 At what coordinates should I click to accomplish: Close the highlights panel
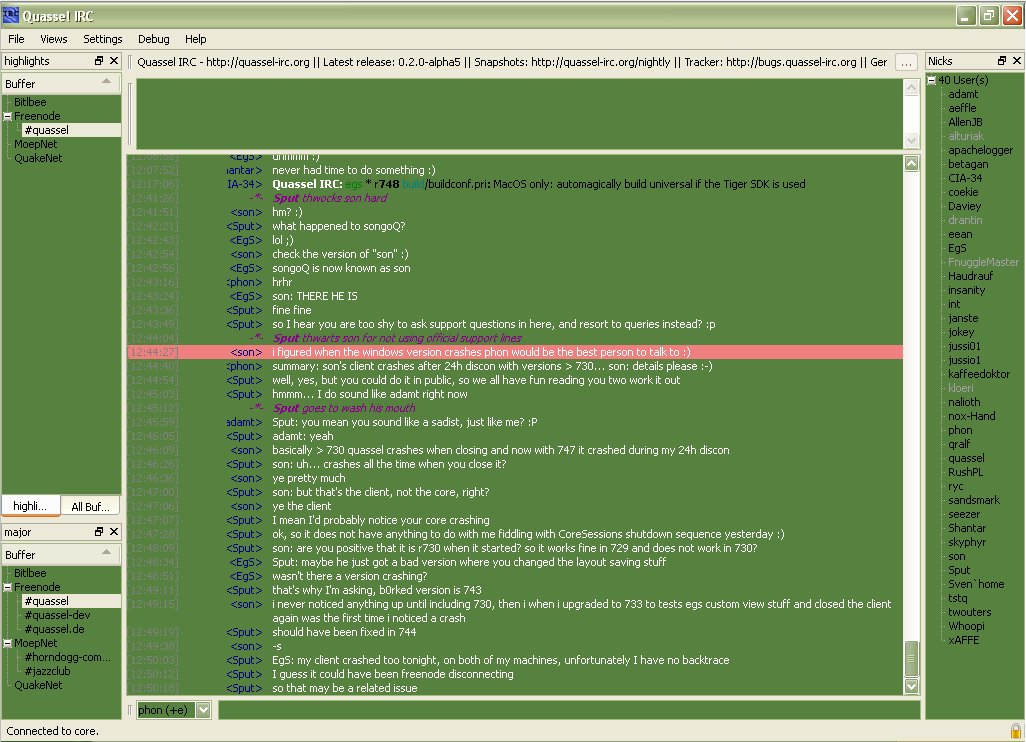[x=114, y=61]
